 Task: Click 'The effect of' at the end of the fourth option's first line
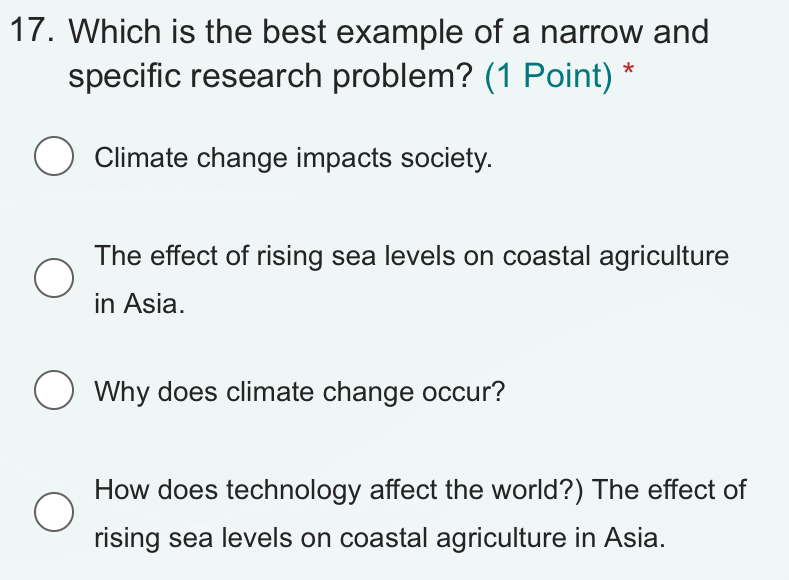(669, 489)
